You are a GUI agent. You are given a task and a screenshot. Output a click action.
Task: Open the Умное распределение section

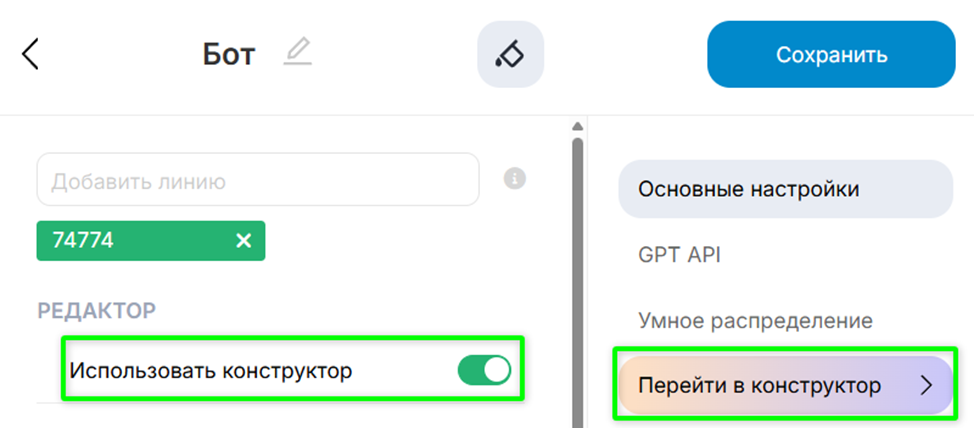click(755, 321)
